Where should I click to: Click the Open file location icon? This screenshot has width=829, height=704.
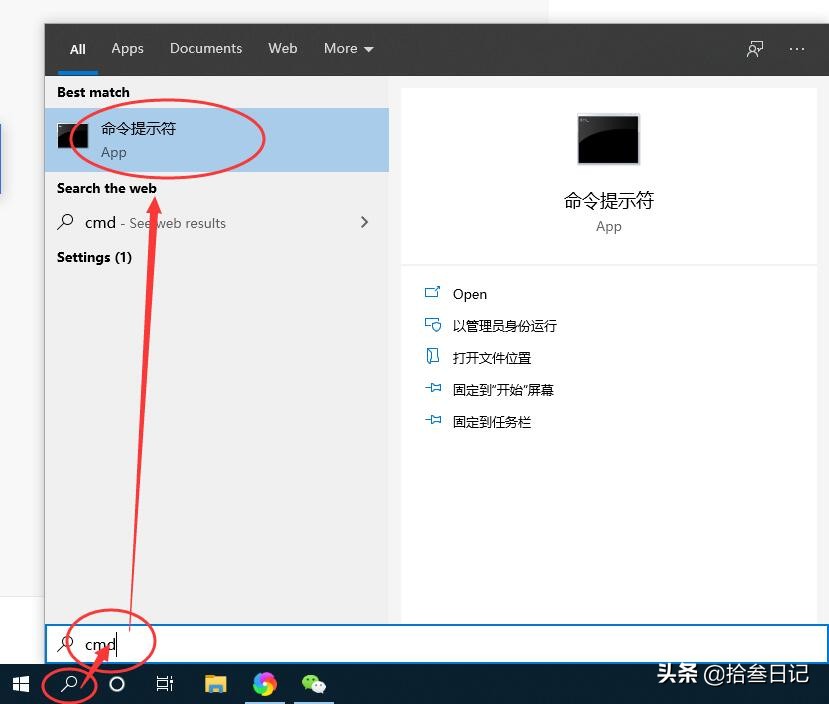(434, 357)
